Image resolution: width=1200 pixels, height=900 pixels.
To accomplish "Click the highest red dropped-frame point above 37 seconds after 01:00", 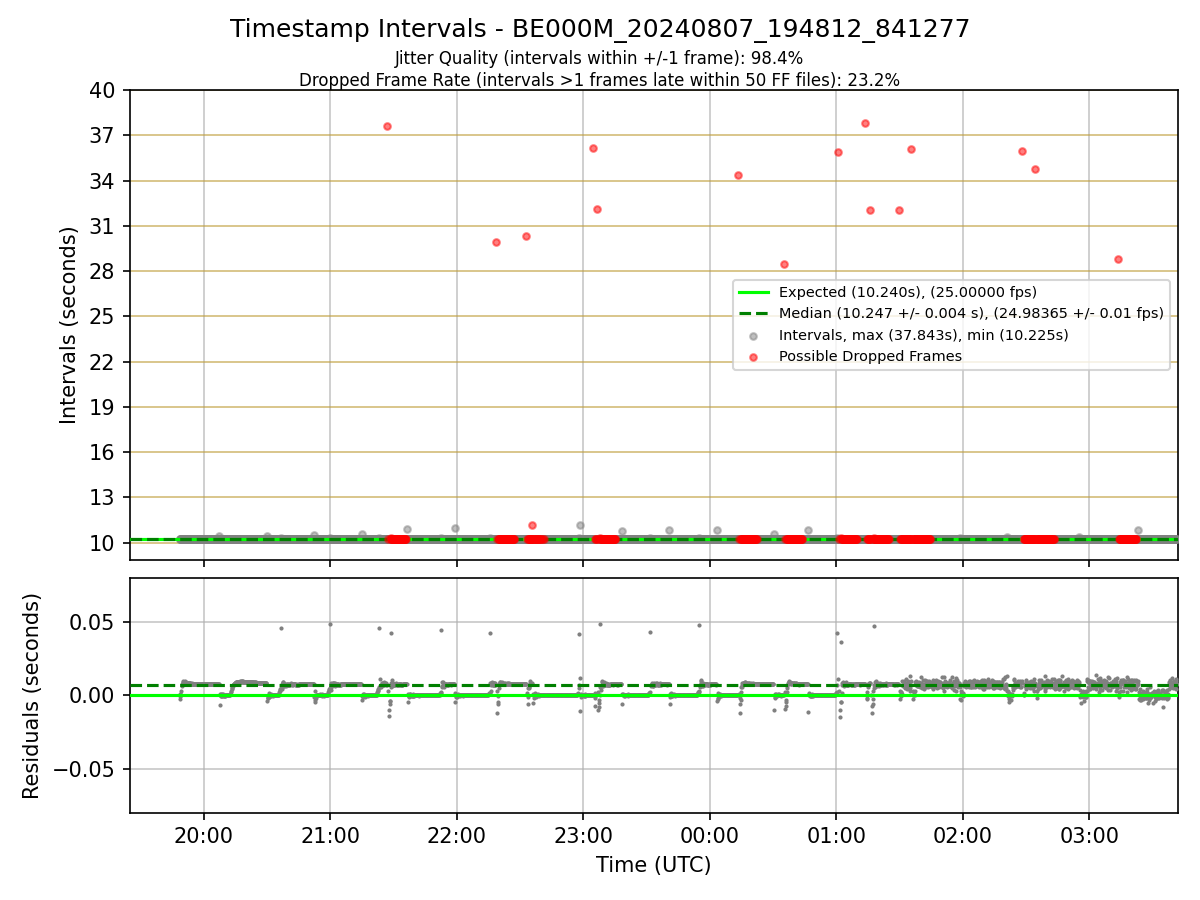I will [865, 123].
